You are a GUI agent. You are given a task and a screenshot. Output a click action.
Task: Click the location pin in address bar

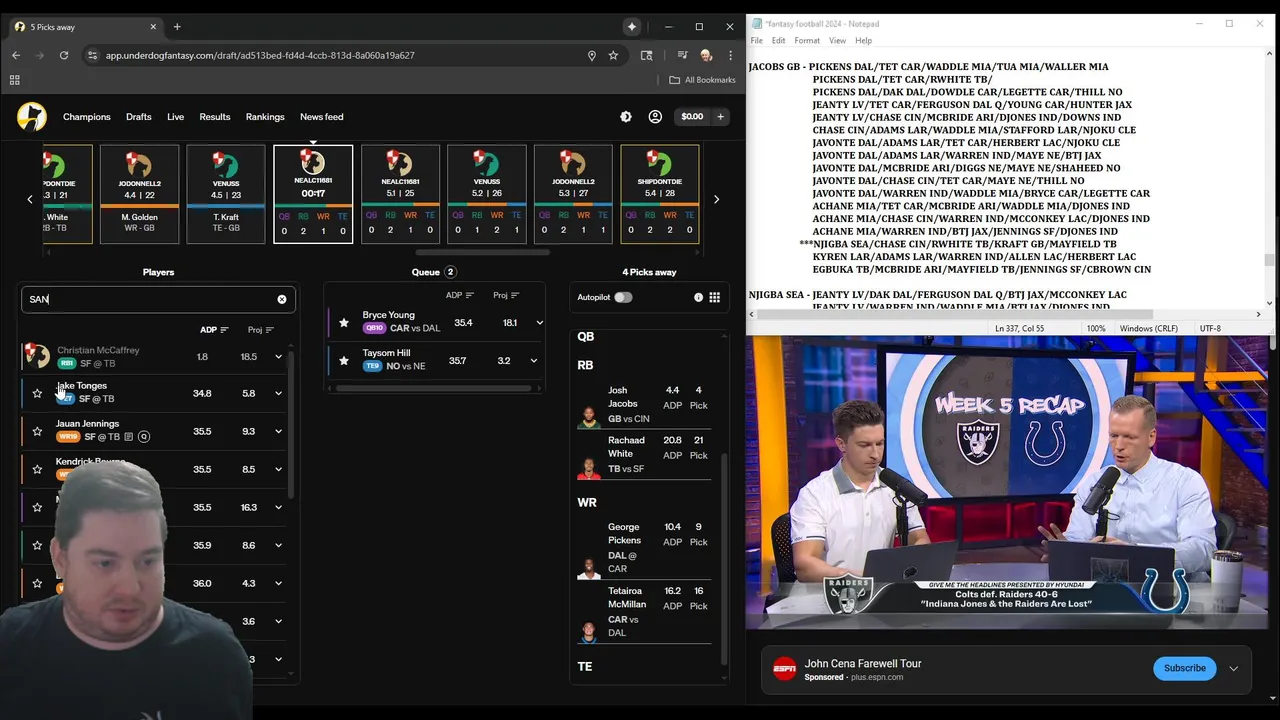592,55
